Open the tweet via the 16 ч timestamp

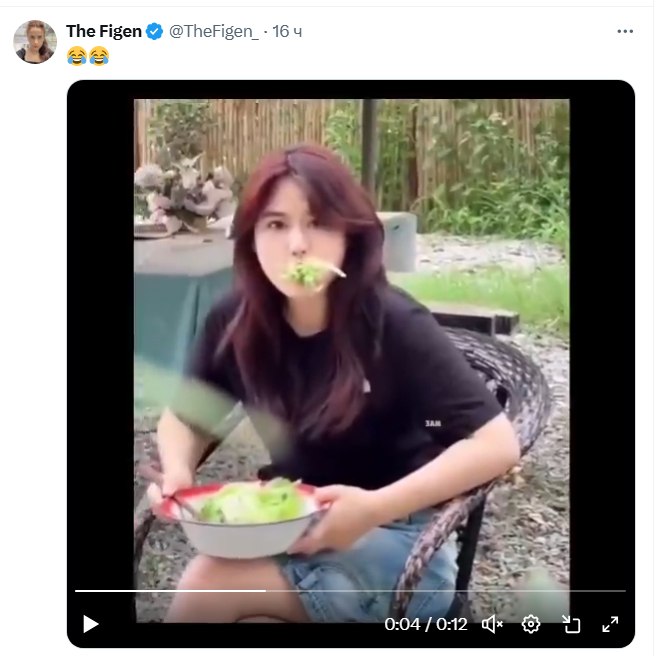pos(287,31)
